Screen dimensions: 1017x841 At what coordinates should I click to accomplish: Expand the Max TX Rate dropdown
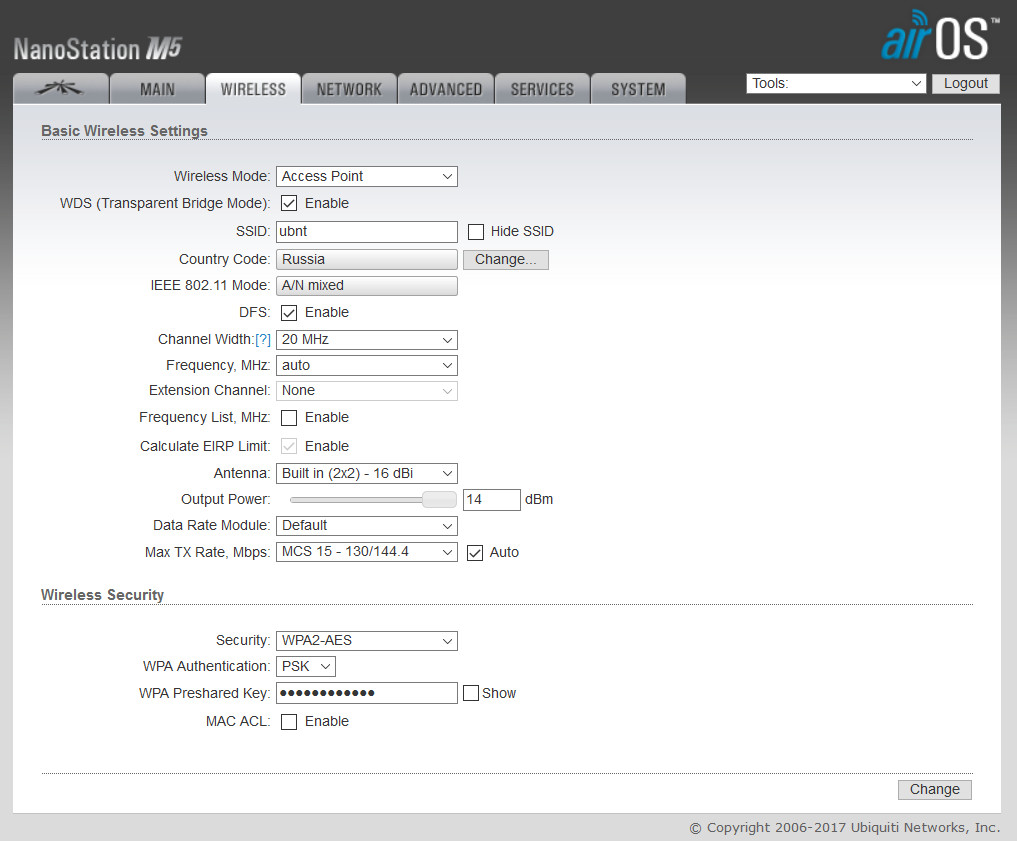click(366, 552)
